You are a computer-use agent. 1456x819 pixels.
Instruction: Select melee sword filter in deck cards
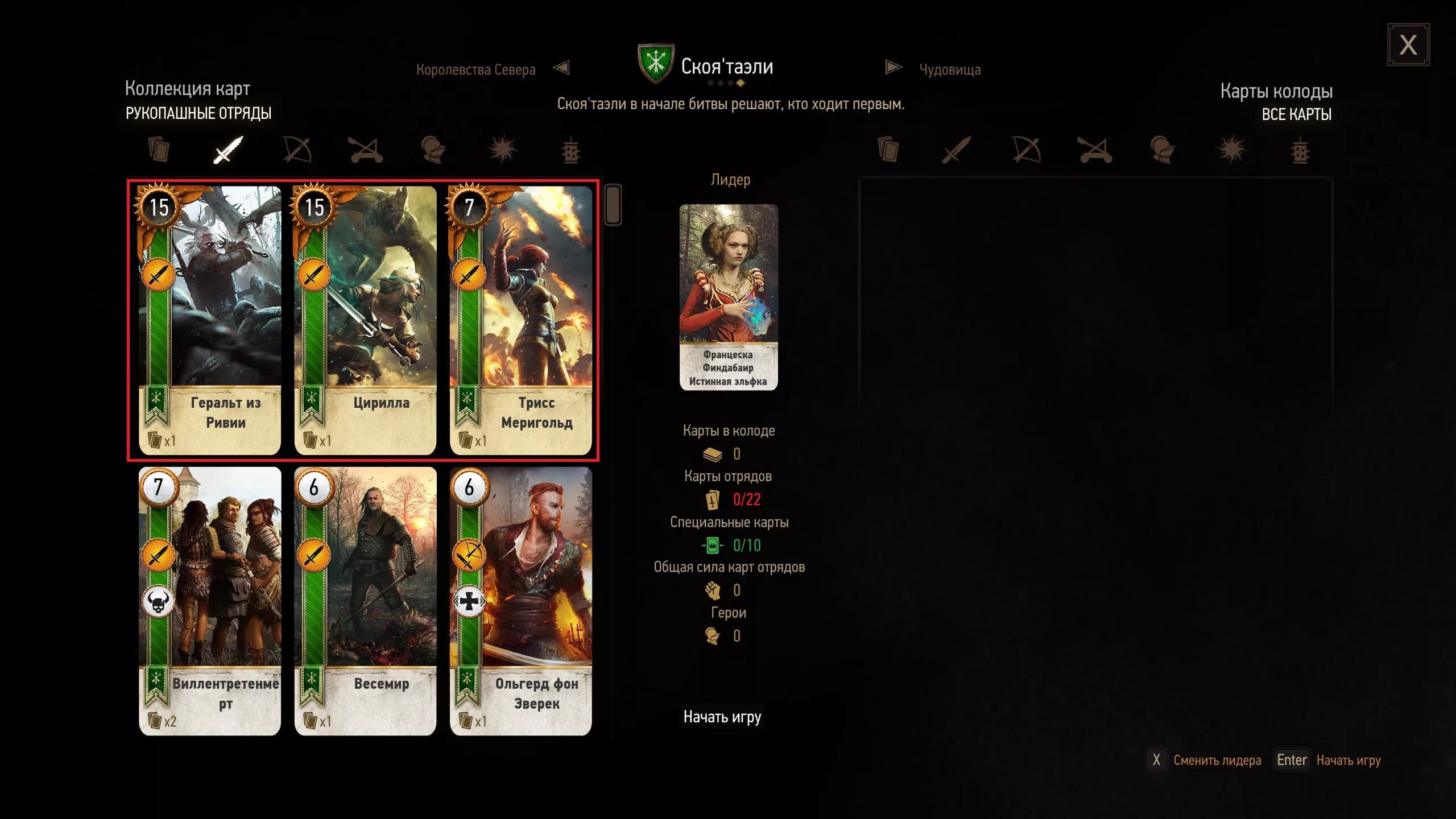click(957, 150)
